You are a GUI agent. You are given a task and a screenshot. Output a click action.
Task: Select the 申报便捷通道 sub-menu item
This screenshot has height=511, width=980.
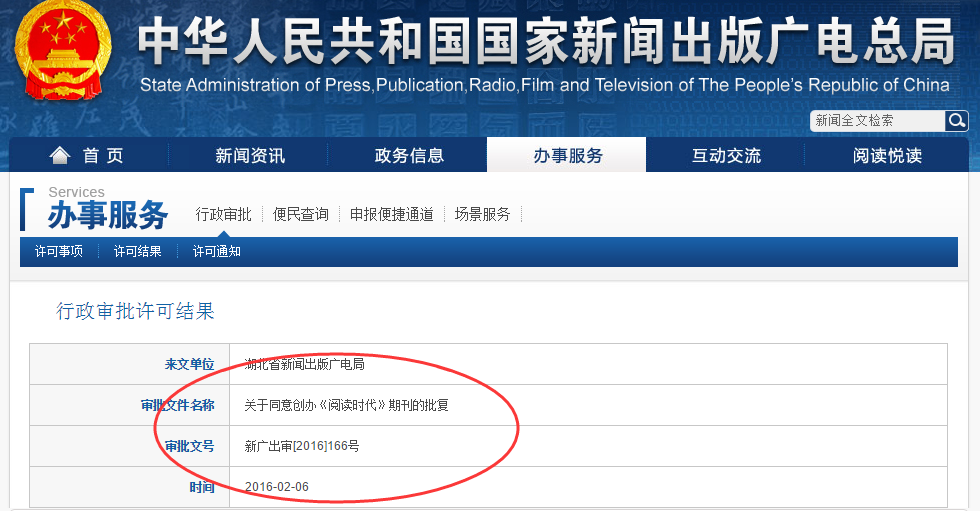click(x=392, y=214)
